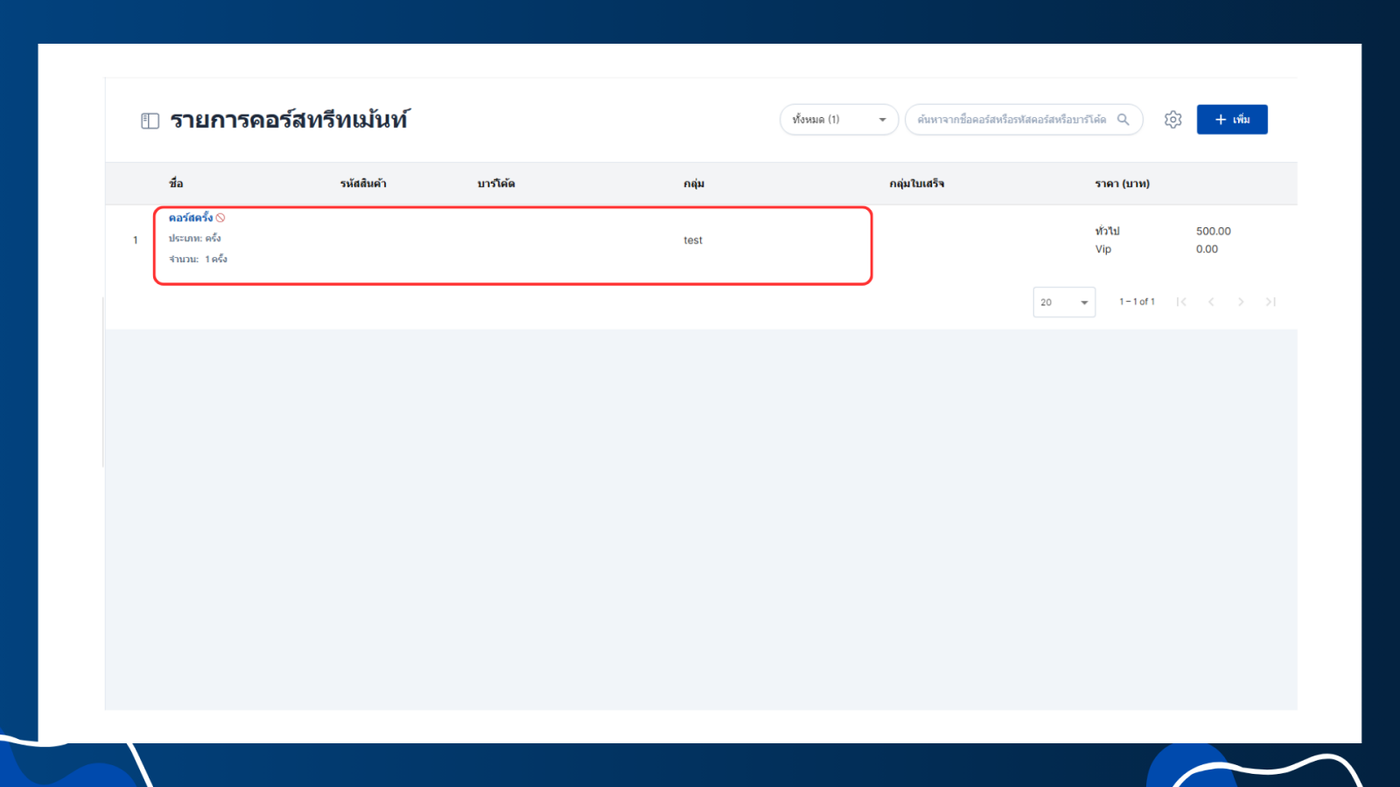Open the ทั้งหมด (1) filter dropdown
The width and height of the screenshot is (1400, 787).
pyautogui.click(x=839, y=120)
